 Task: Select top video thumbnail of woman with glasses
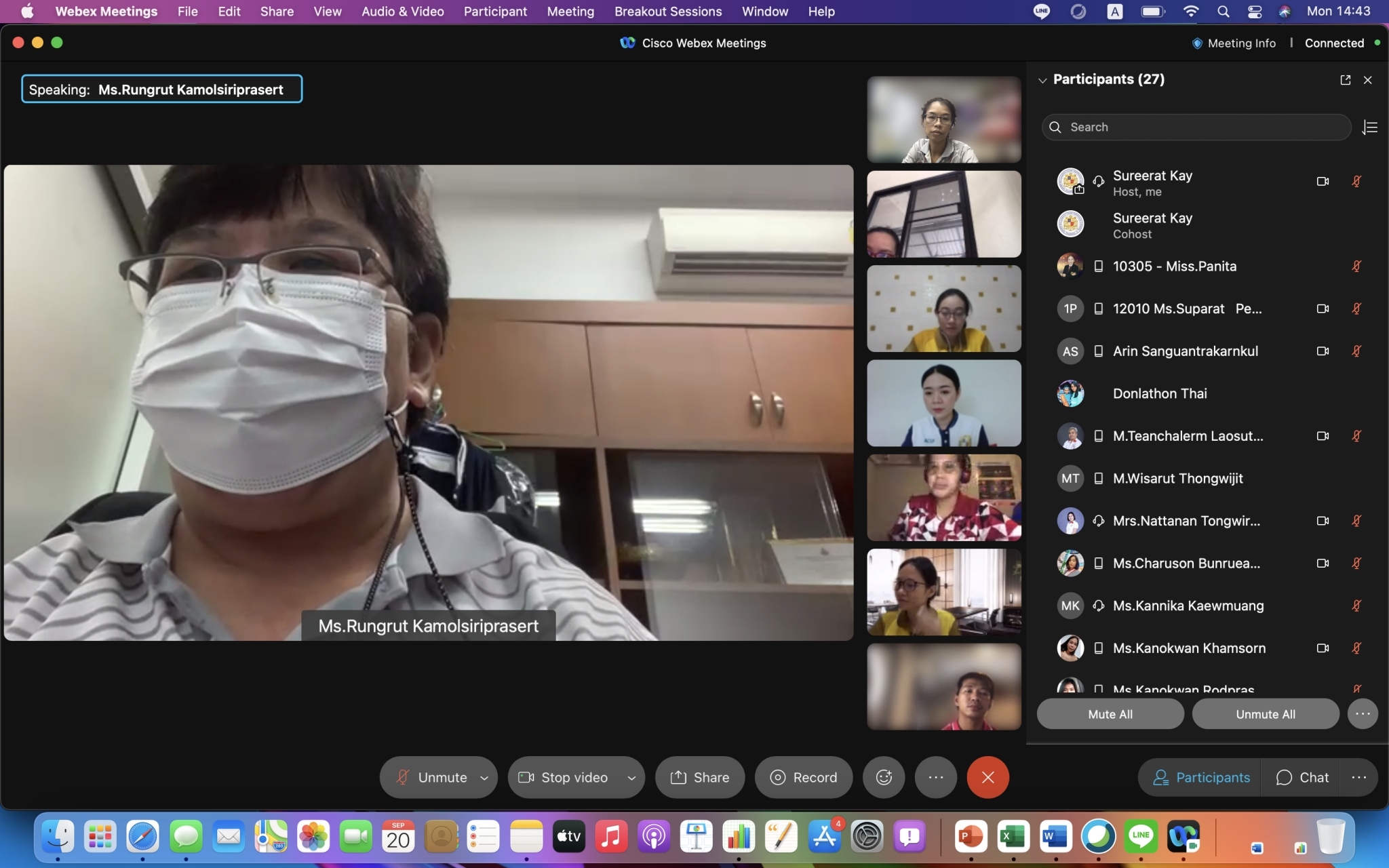pos(944,119)
